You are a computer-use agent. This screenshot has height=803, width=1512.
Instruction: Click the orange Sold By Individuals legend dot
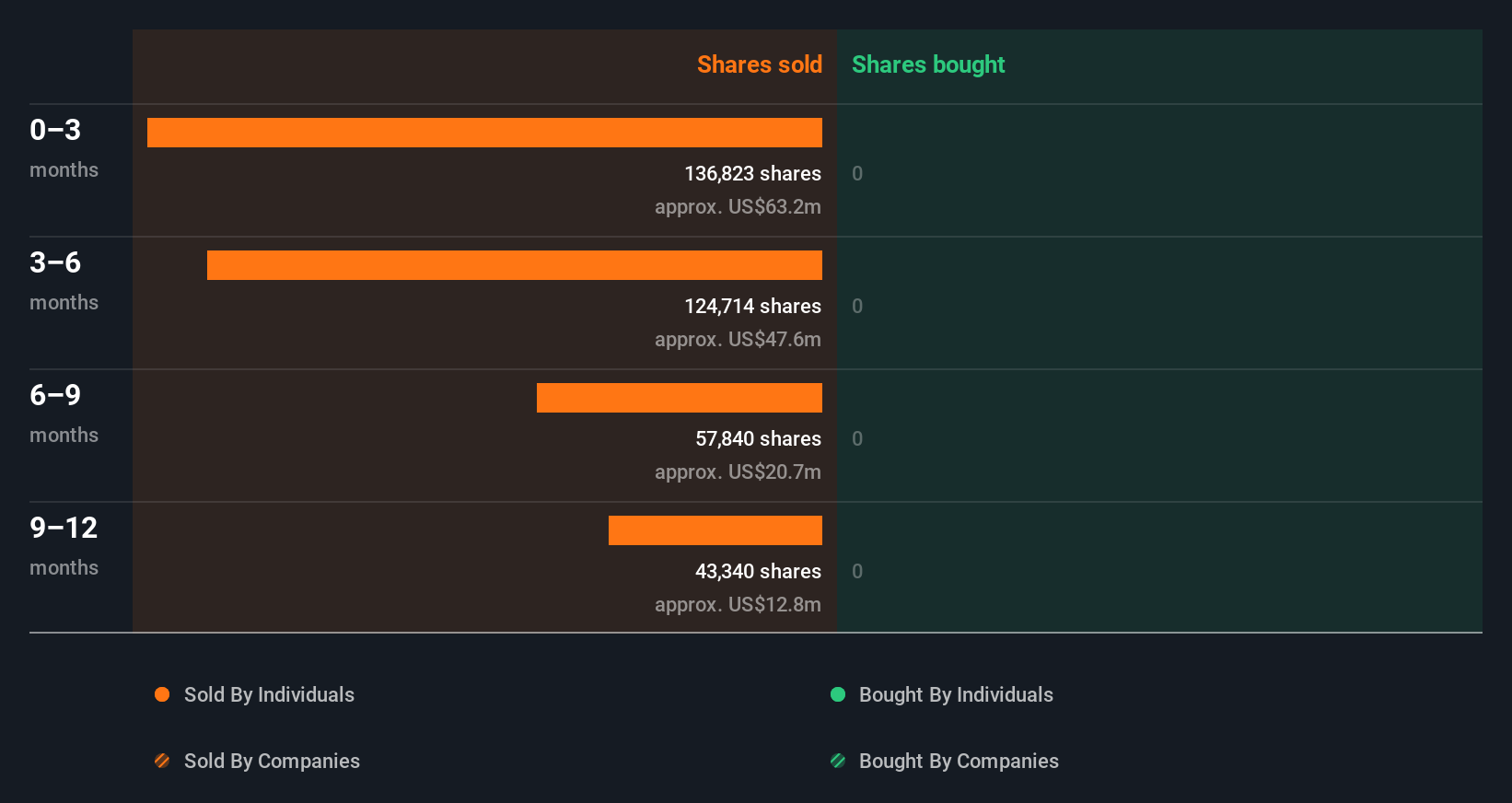point(162,694)
